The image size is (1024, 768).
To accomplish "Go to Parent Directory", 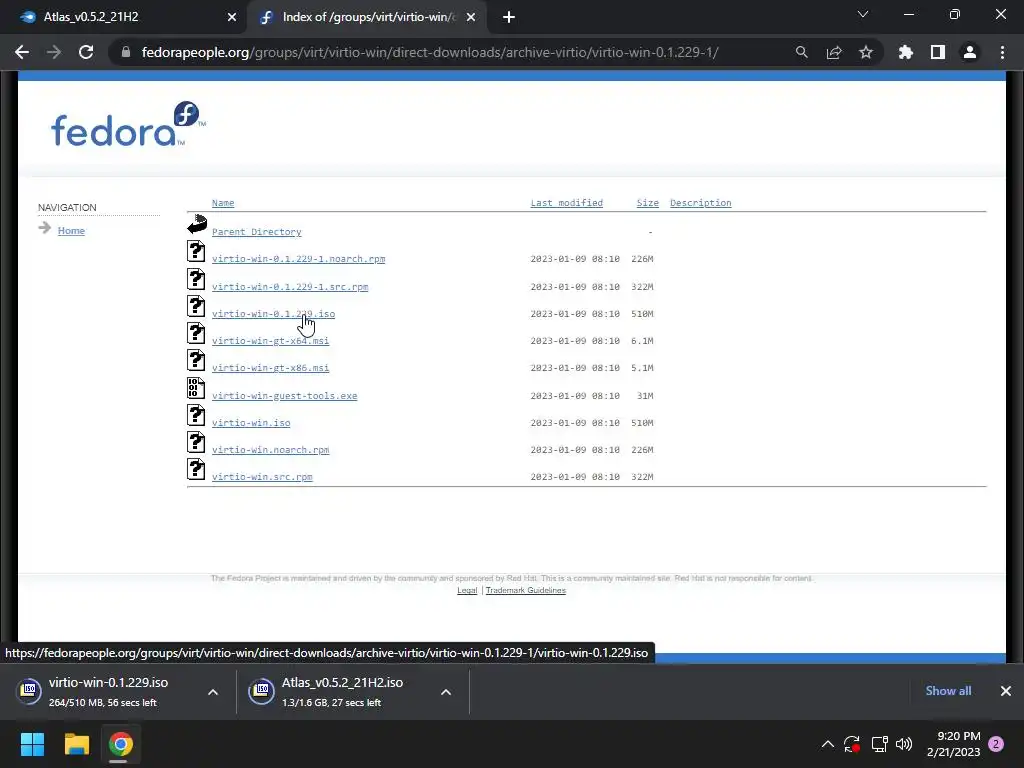I will pyautogui.click(x=257, y=232).
